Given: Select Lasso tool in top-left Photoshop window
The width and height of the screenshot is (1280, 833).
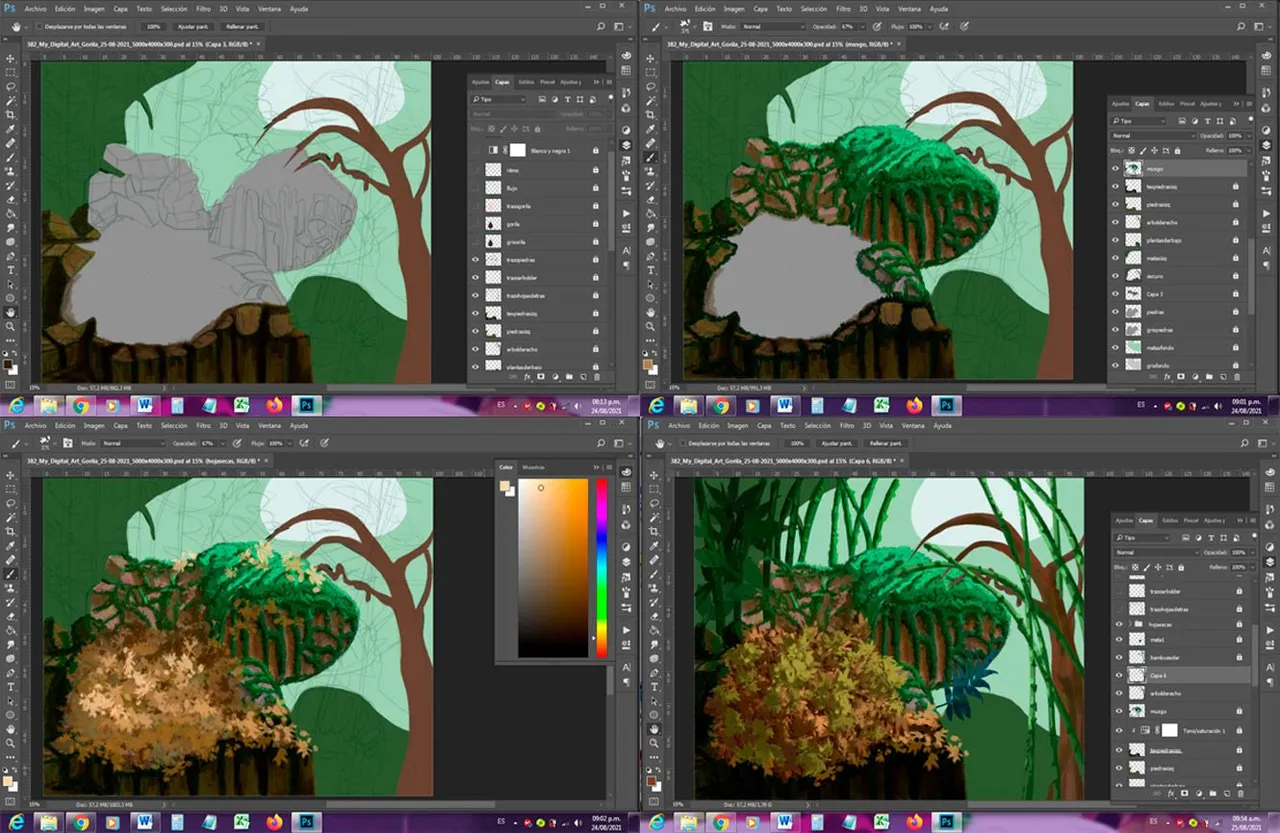Looking at the screenshot, I should click(x=11, y=87).
